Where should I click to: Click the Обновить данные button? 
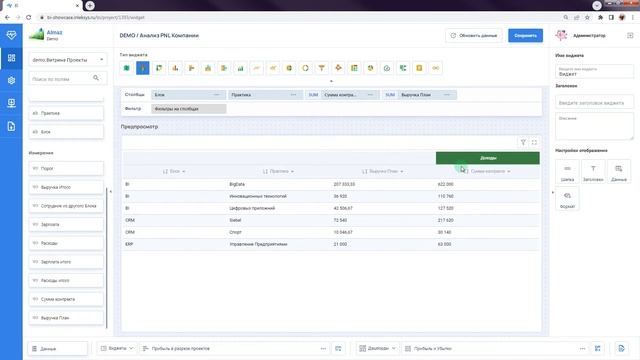(473, 36)
